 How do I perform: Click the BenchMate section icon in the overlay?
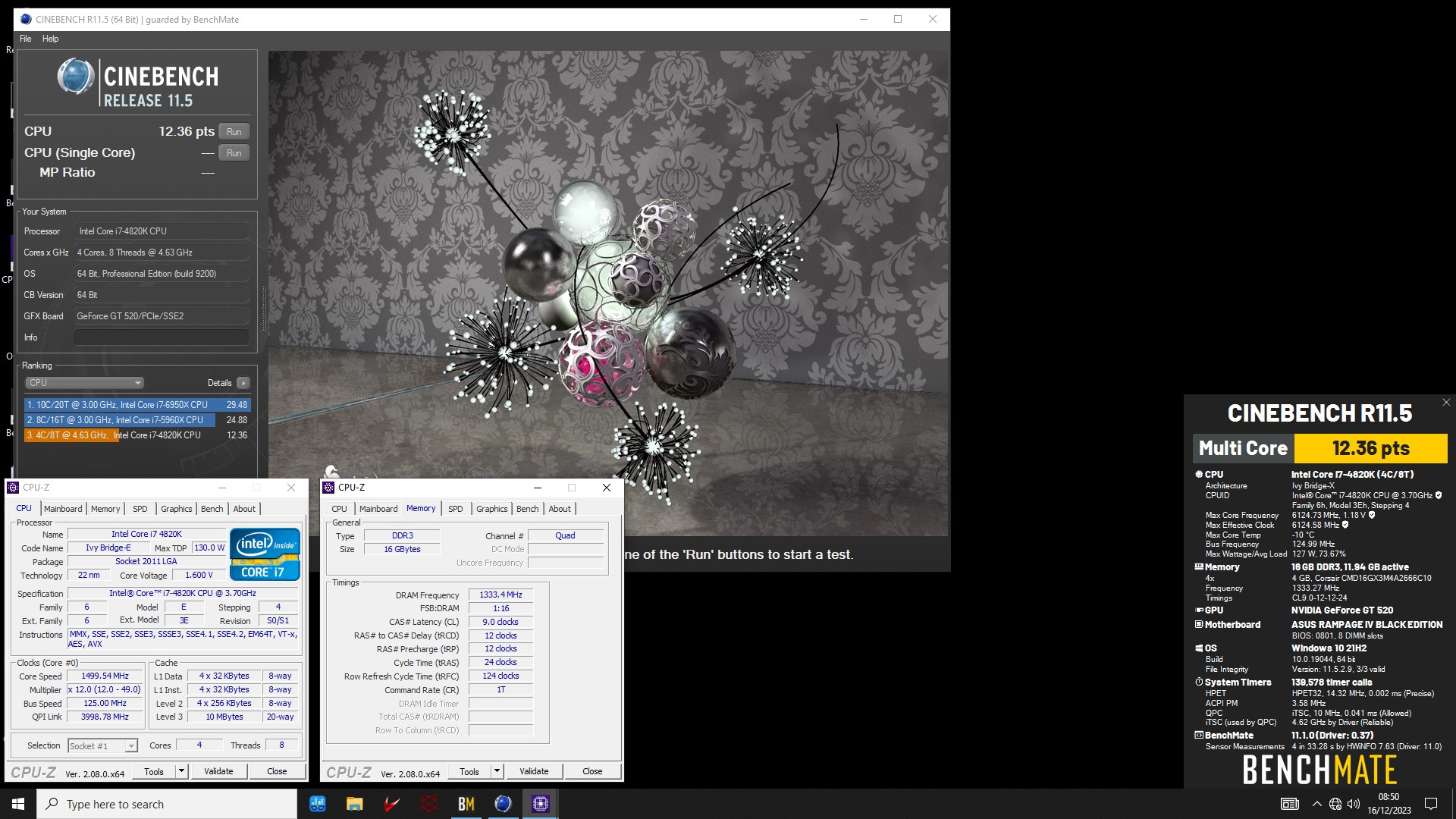[1199, 735]
